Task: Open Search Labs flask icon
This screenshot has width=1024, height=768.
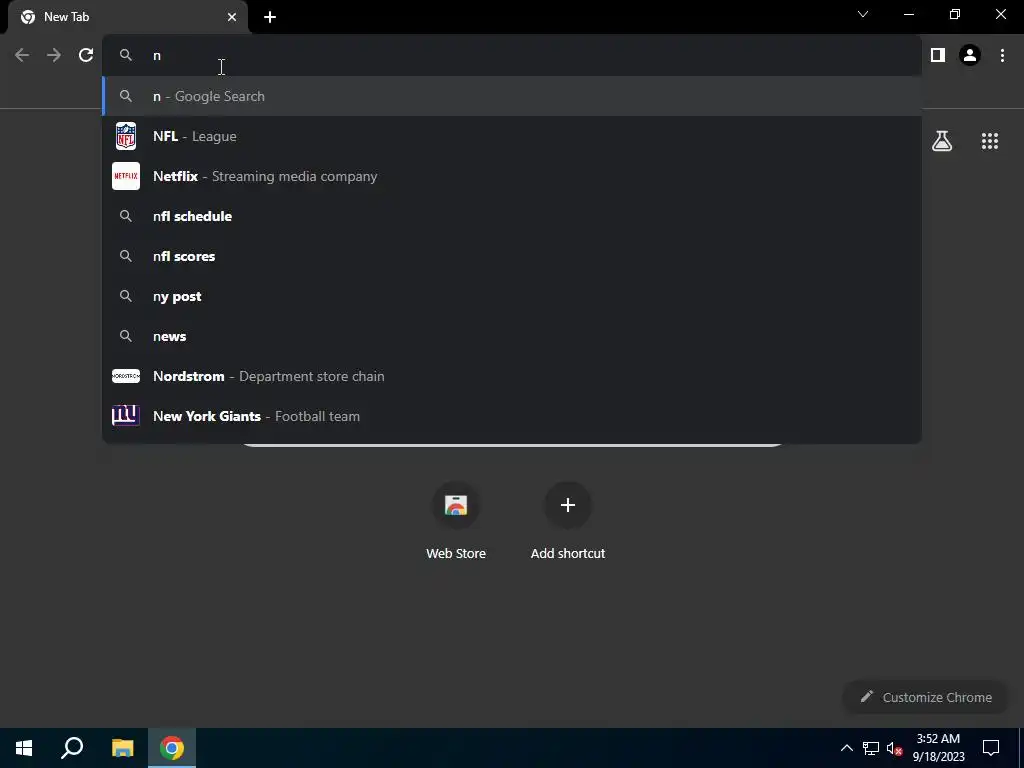Action: [942, 141]
